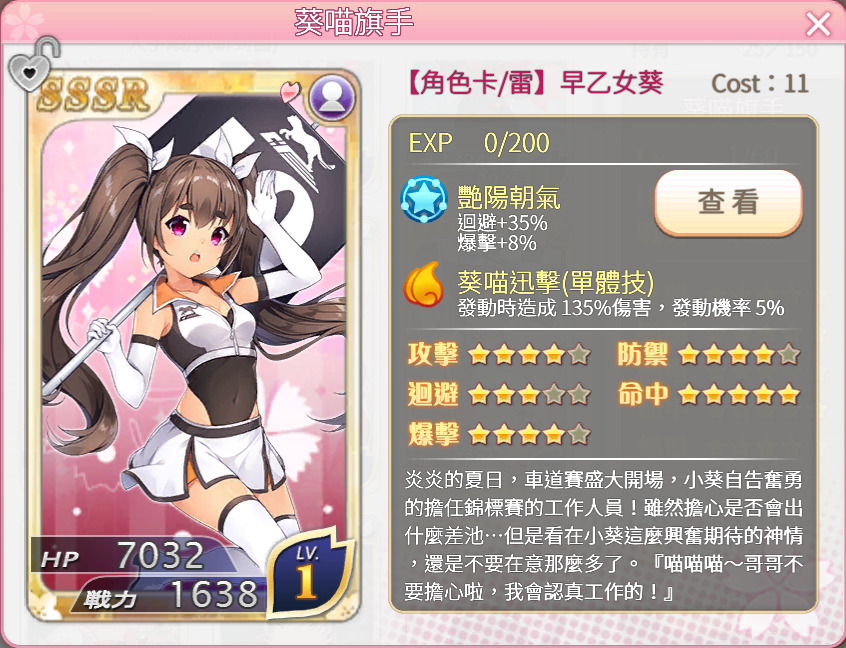This screenshot has width=846, height=648.
Task: Click the orange flame skill icon
Action: click(x=424, y=284)
